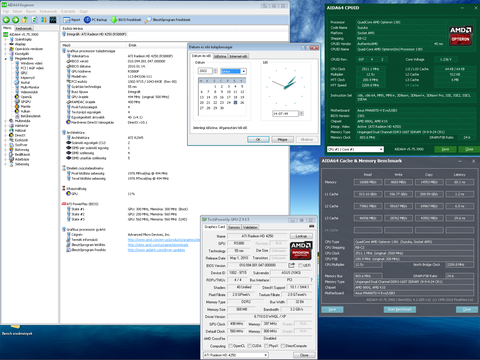The width and height of the screenshot is (480, 360).
Task: Click the year spinner in date dialog
Action: pyautogui.click(x=215, y=71)
